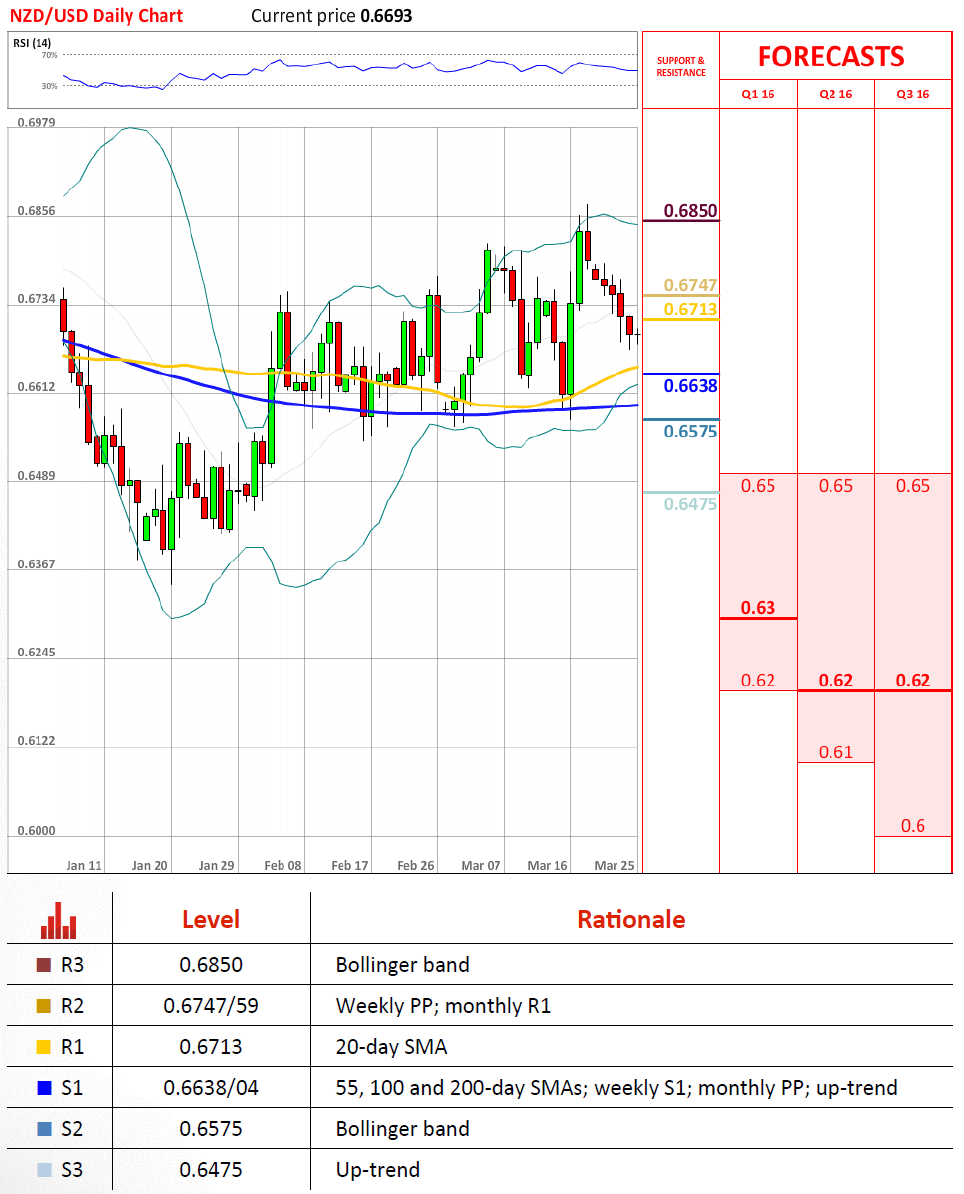Click the FORECASTS header
Image resolution: width=964 pixels, height=1194 pixels.
(832, 56)
